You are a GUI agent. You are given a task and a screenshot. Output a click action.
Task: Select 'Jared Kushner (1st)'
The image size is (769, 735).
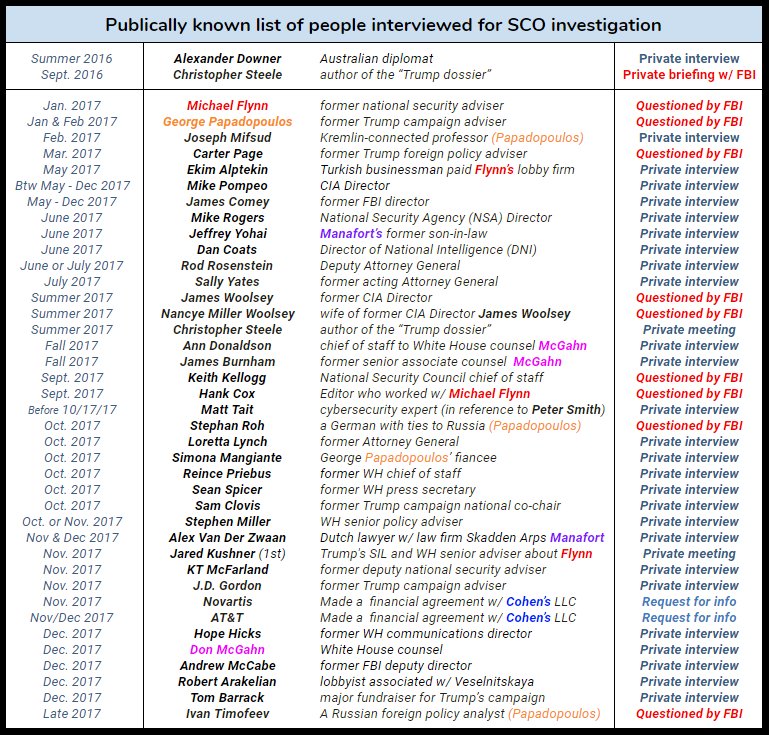pos(228,554)
